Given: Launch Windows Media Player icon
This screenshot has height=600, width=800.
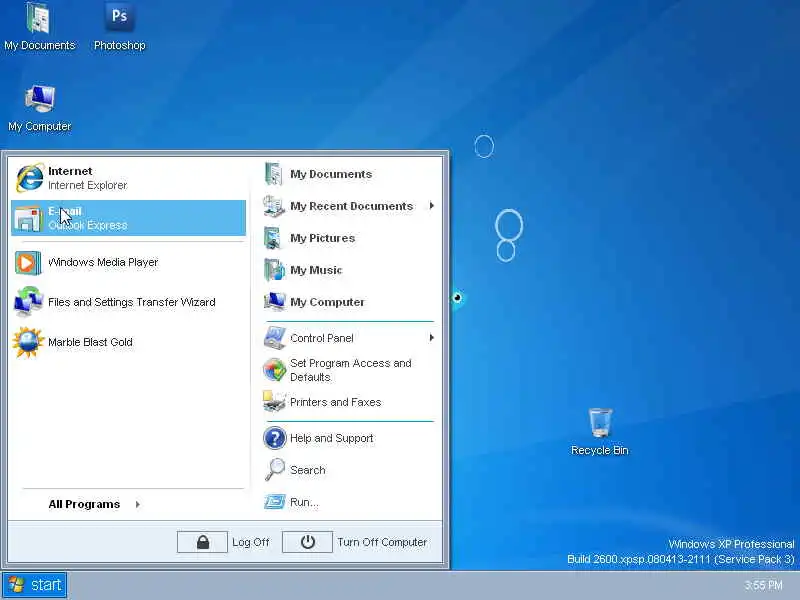Looking at the screenshot, I should tap(28, 263).
